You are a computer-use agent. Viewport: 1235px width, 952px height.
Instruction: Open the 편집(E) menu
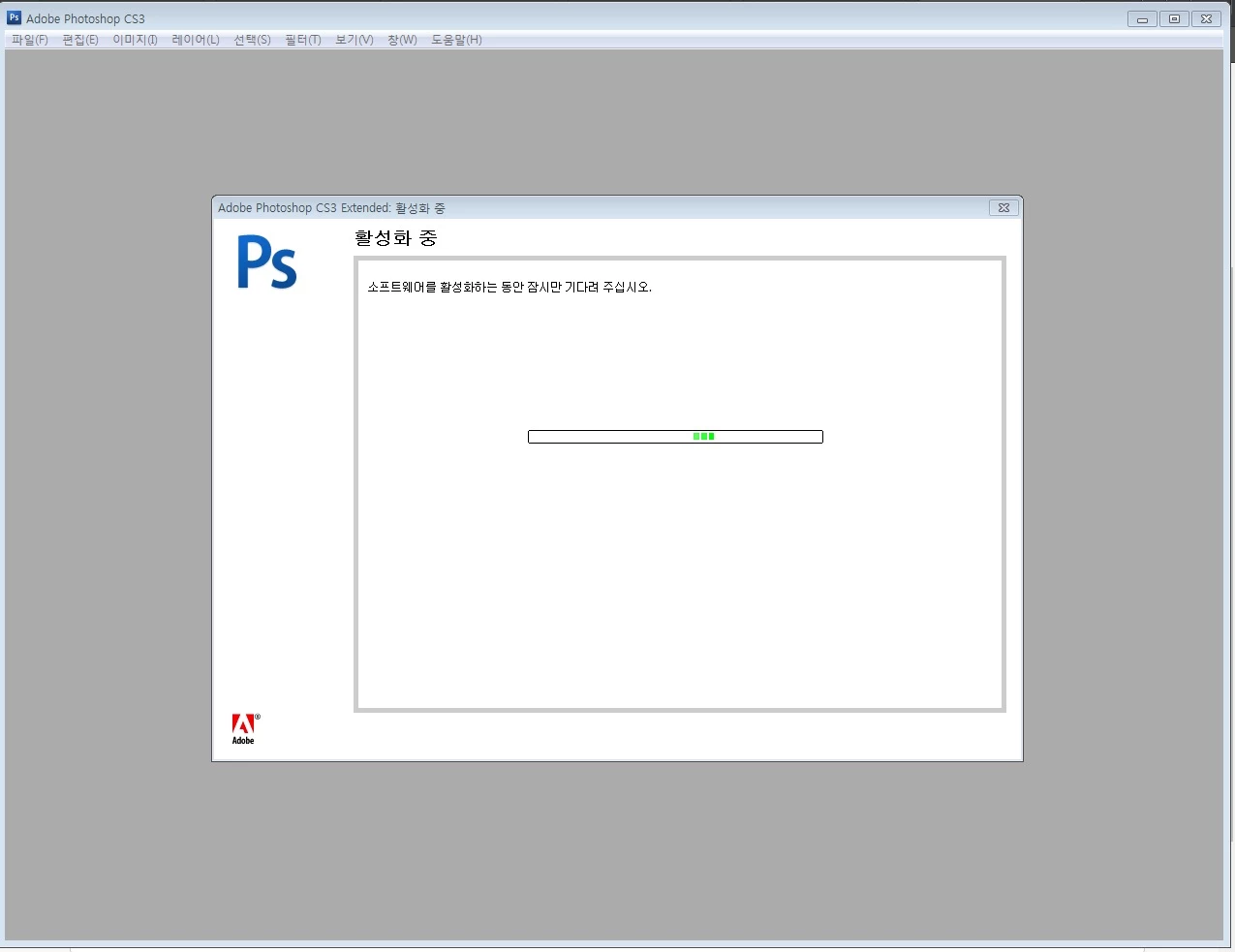[x=80, y=40]
